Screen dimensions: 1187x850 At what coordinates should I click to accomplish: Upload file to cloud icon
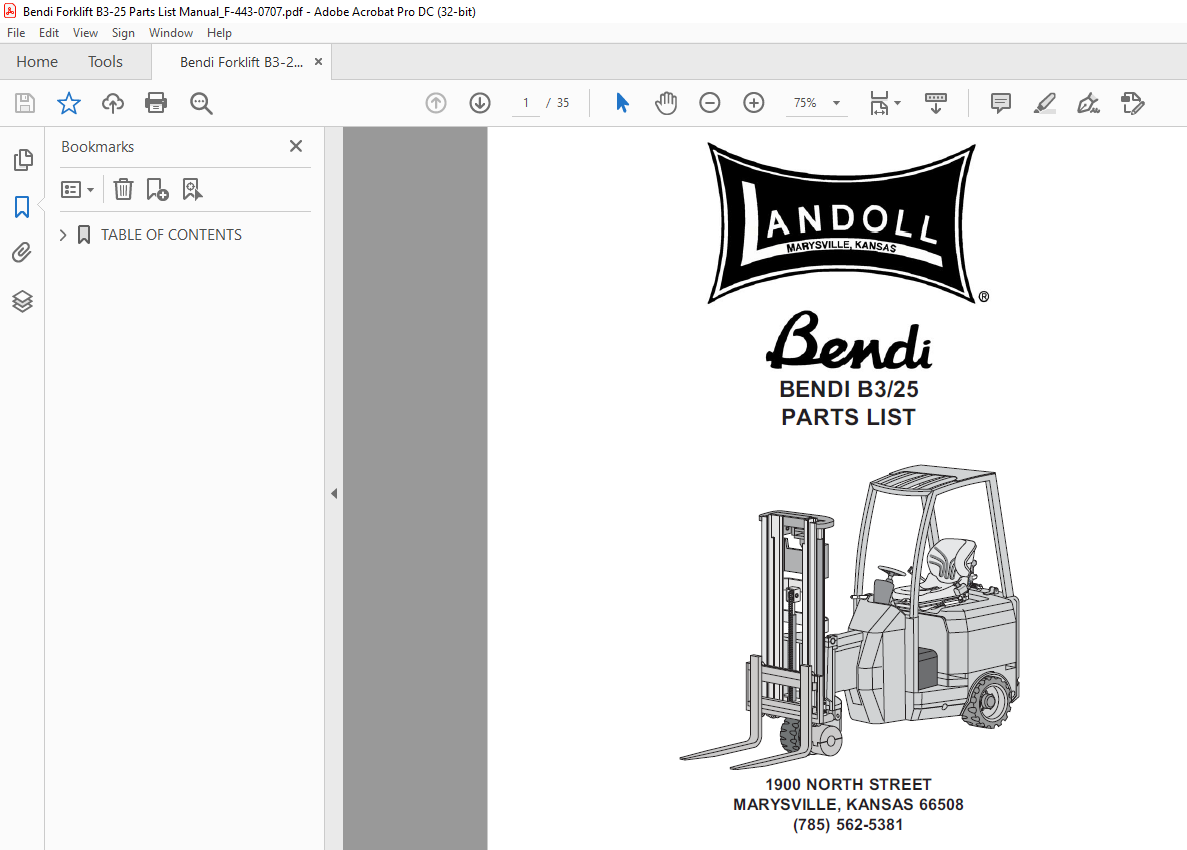pos(113,103)
